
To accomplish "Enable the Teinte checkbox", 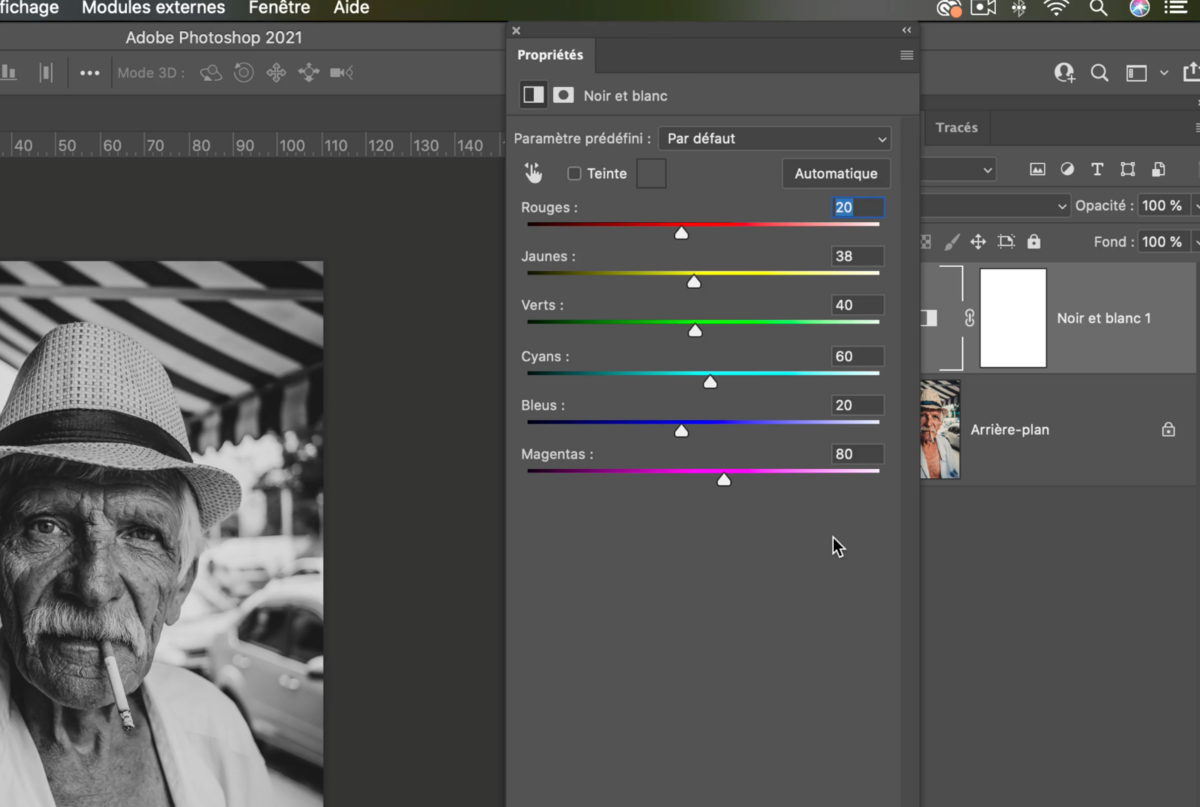I will coord(574,173).
